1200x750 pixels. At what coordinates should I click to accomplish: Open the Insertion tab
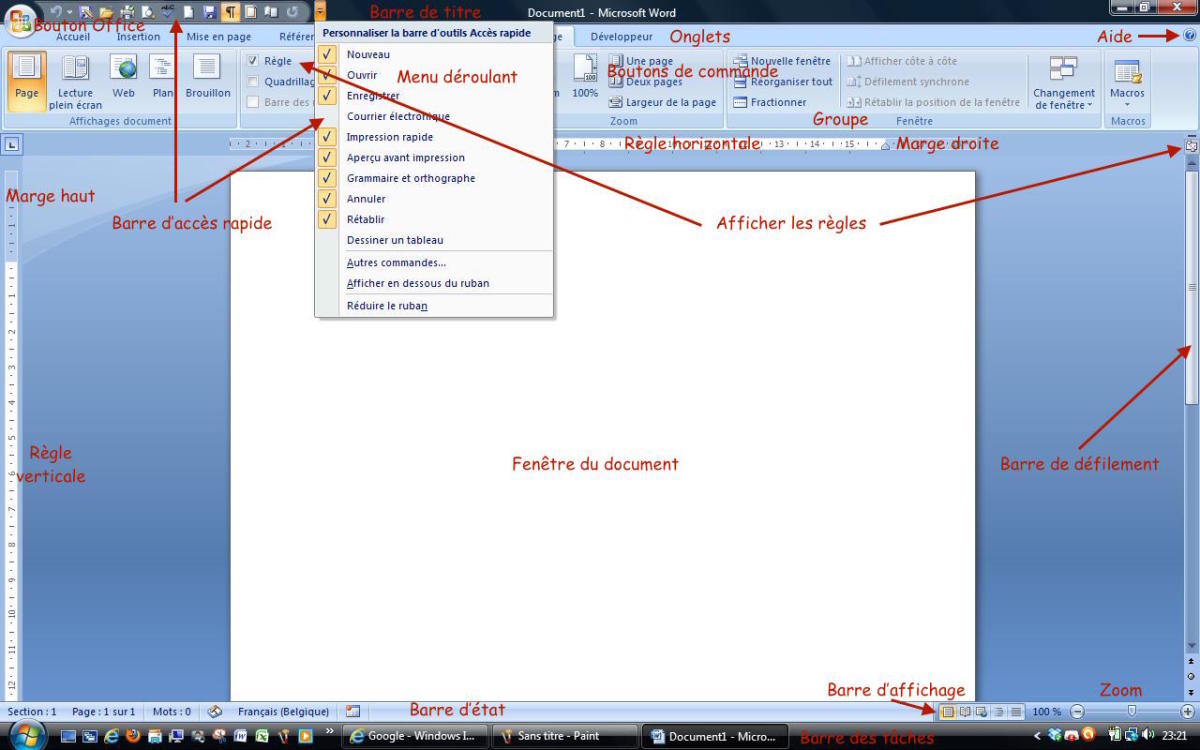pyautogui.click(x=138, y=36)
